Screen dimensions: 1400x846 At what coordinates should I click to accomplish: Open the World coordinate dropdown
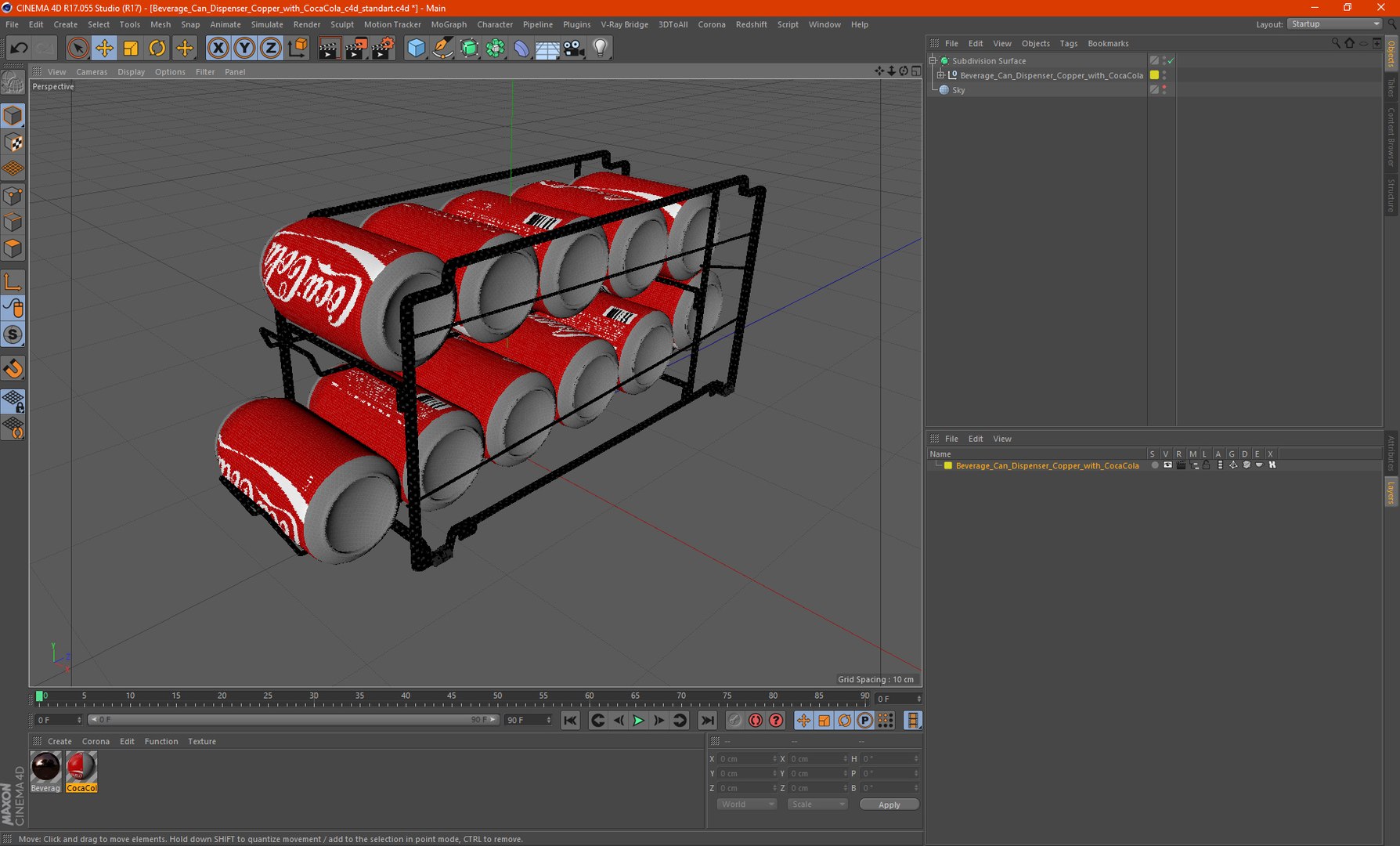coord(747,804)
